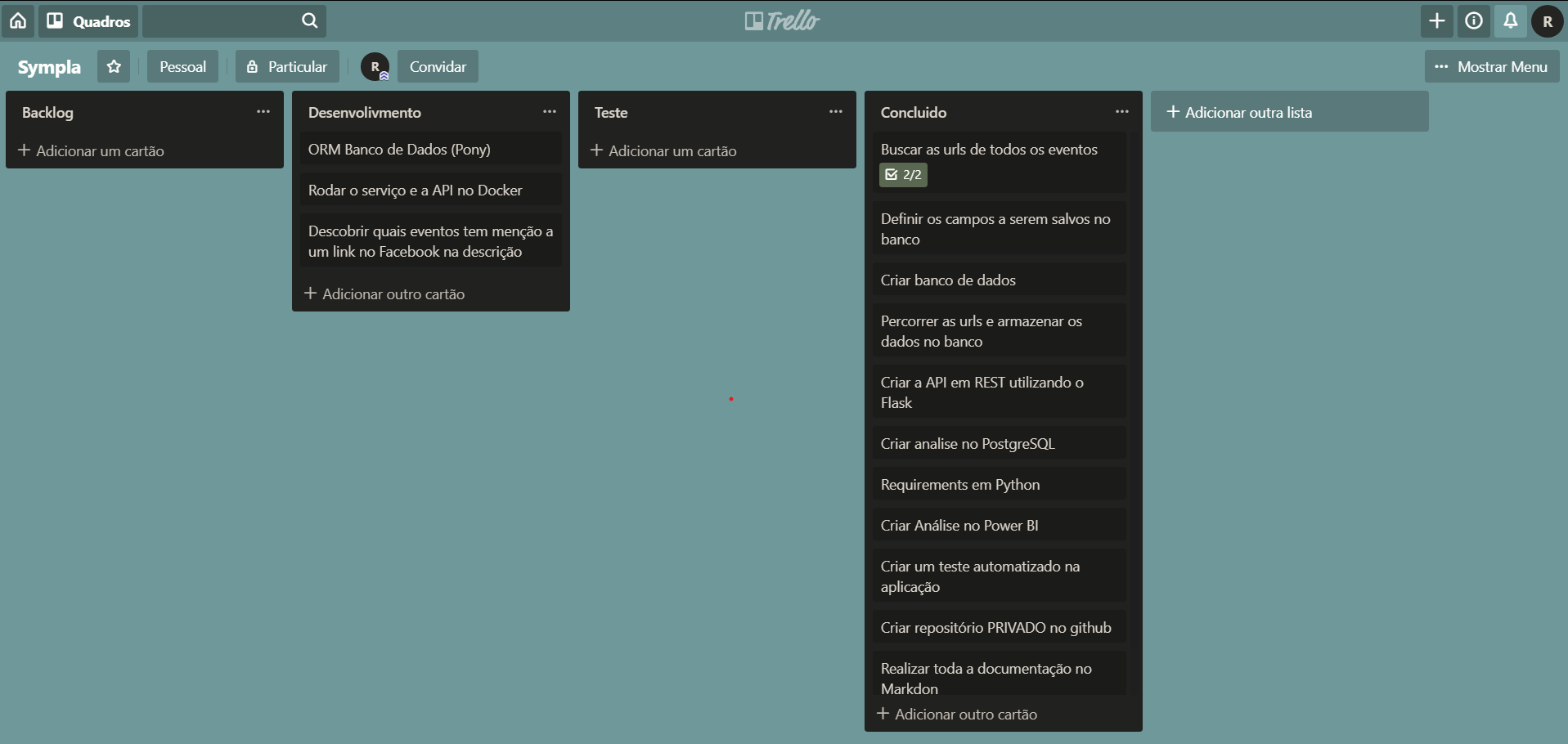Click the Teste list title
The height and width of the screenshot is (744, 1568).
click(x=611, y=112)
